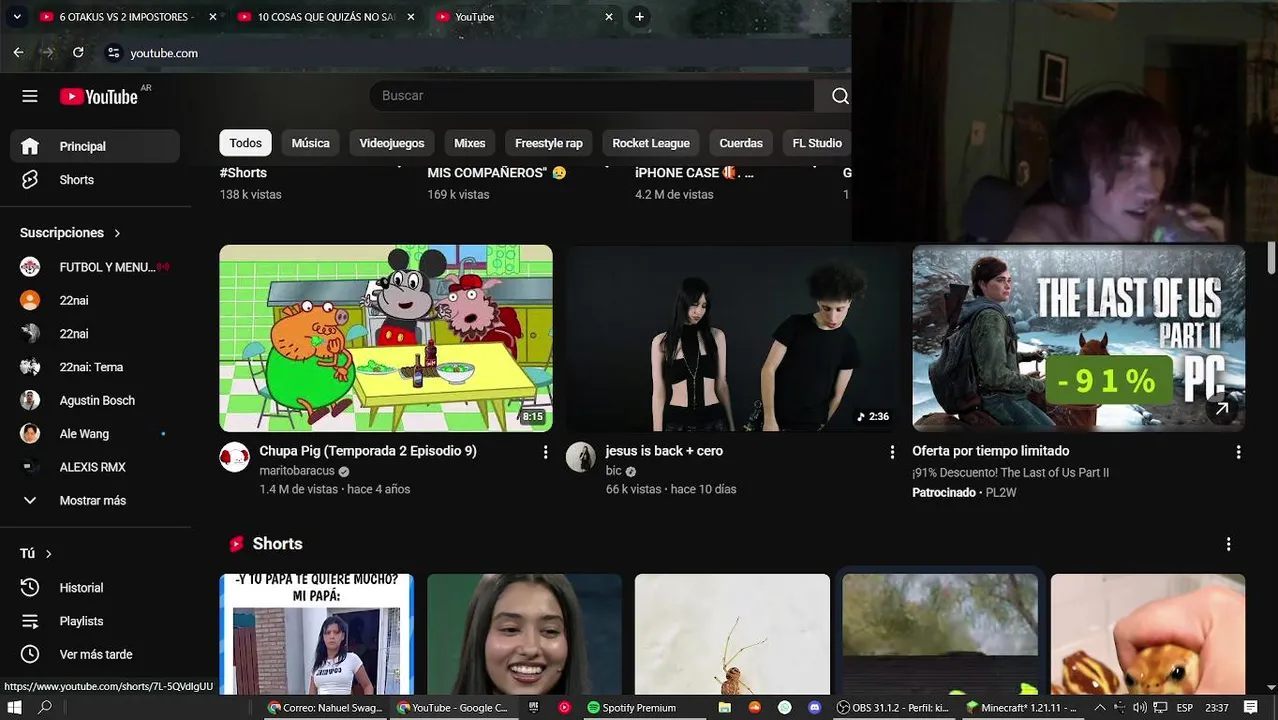The width and height of the screenshot is (1278, 720).
Task: View site information icon in address bar
Action: click(x=113, y=53)
